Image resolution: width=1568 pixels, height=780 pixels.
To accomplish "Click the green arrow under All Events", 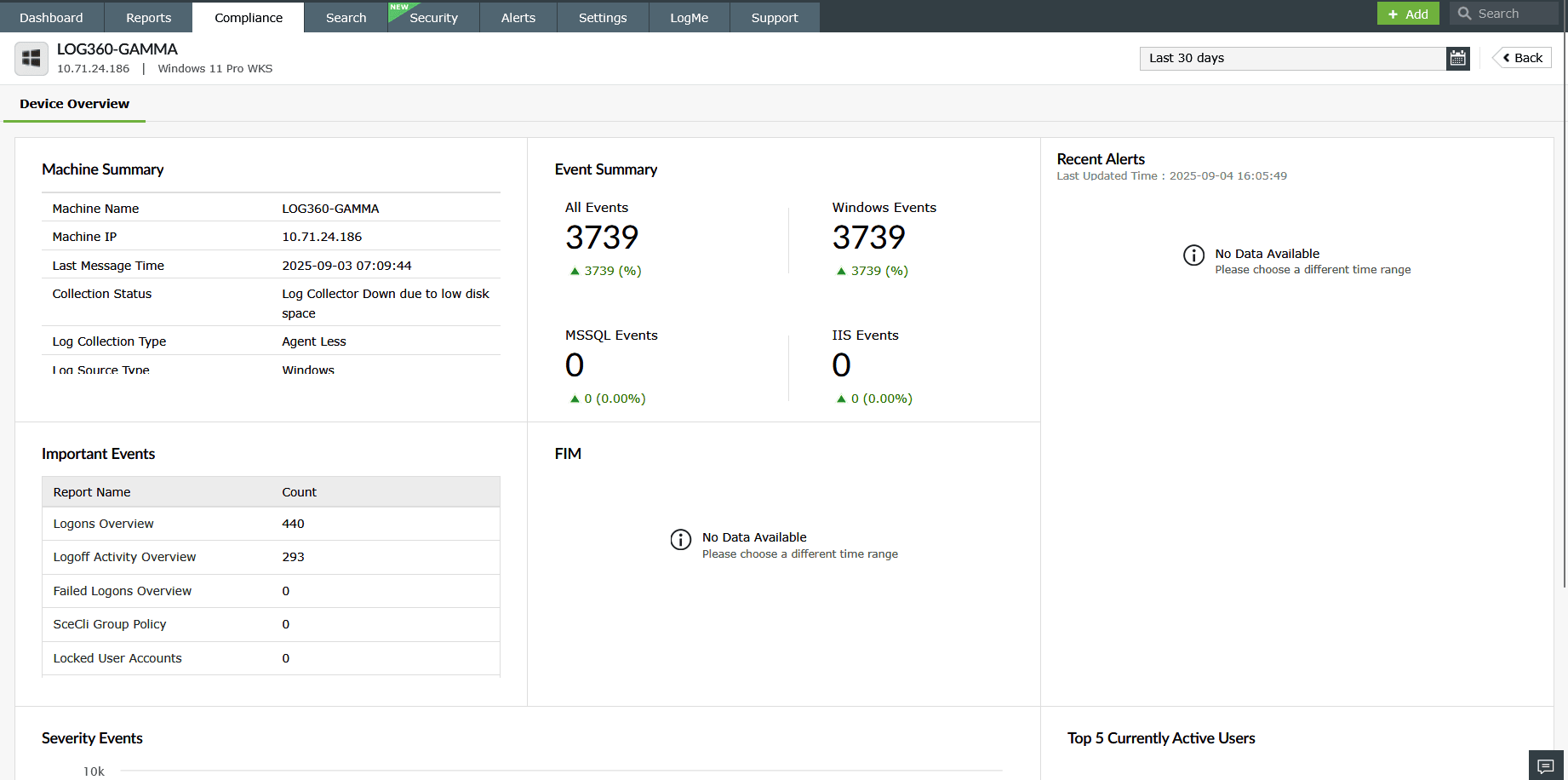I will (575, 272).
